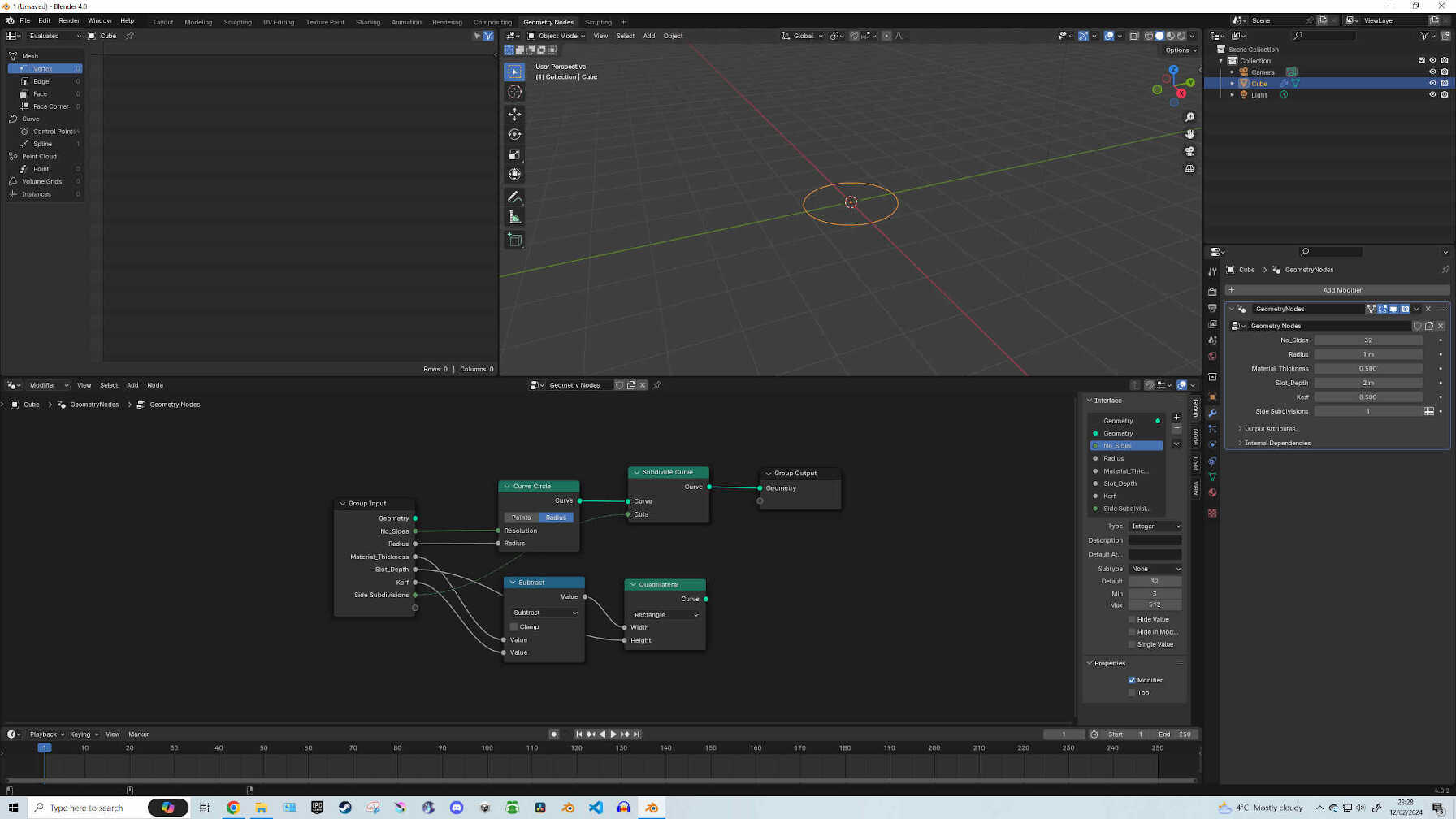Add interface socket with plus icon
The width and height of the screenshot is (1456, 819).
[x=1176, y=417]
